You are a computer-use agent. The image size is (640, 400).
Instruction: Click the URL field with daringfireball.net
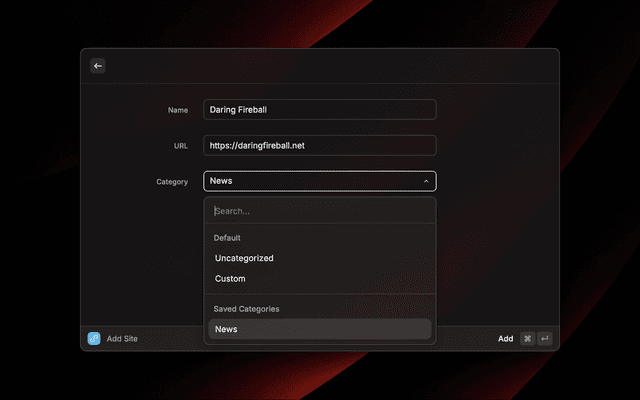tap(320, 145)
